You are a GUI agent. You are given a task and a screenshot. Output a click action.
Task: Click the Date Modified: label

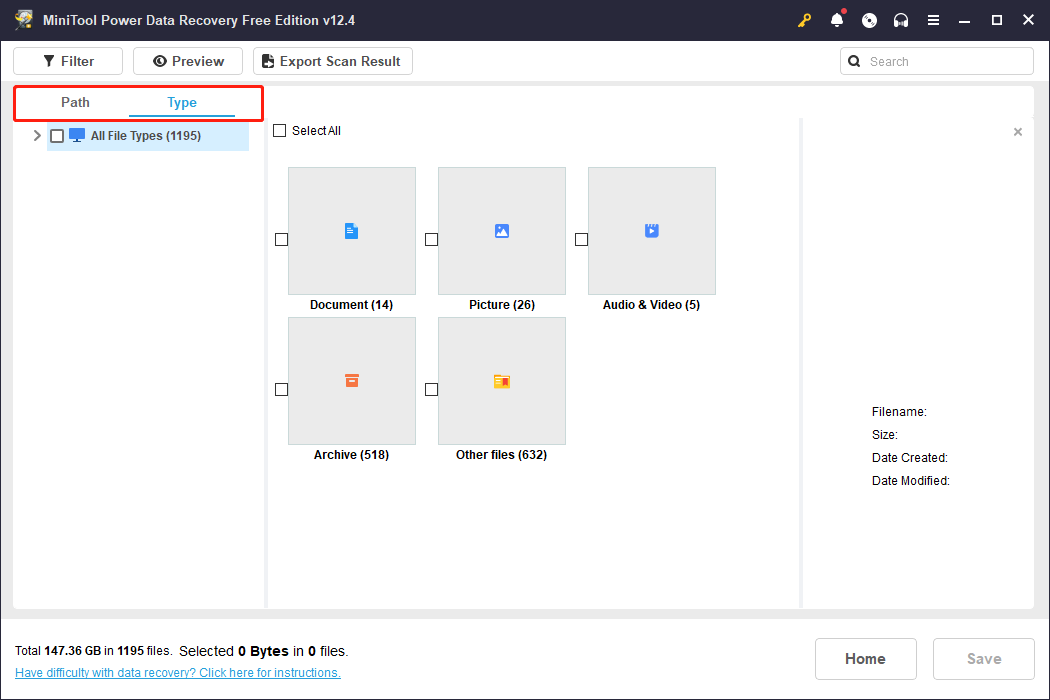coord(911,480)
